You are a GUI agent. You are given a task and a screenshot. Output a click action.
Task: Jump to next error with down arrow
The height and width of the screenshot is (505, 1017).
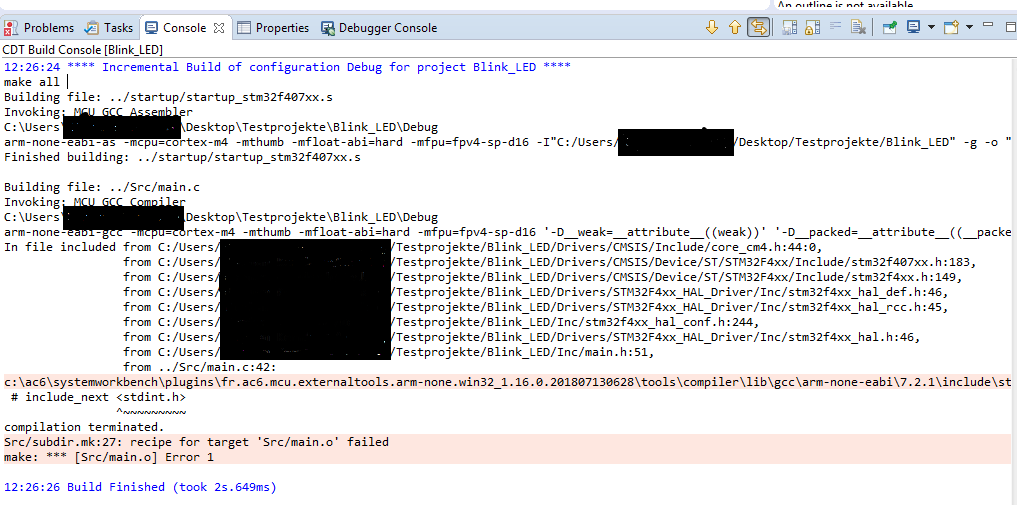[712, 27]
